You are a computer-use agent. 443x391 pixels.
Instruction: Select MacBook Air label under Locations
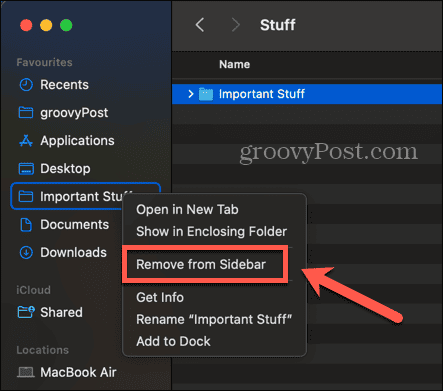[78, 372]
